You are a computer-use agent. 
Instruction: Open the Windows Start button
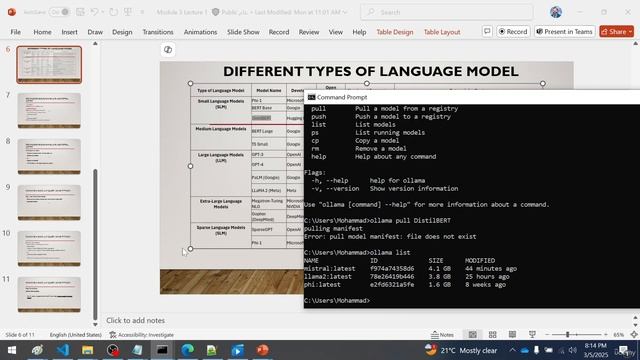coord(12,350)
